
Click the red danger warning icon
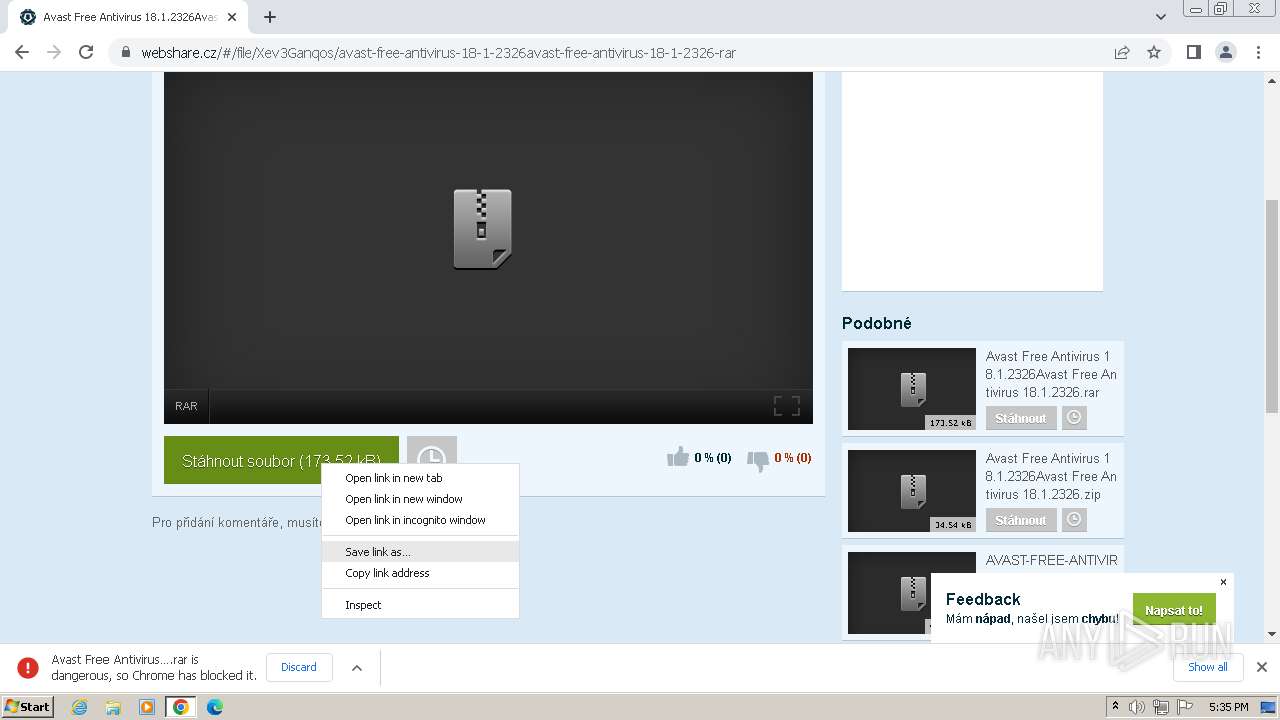tap(28, 667)
